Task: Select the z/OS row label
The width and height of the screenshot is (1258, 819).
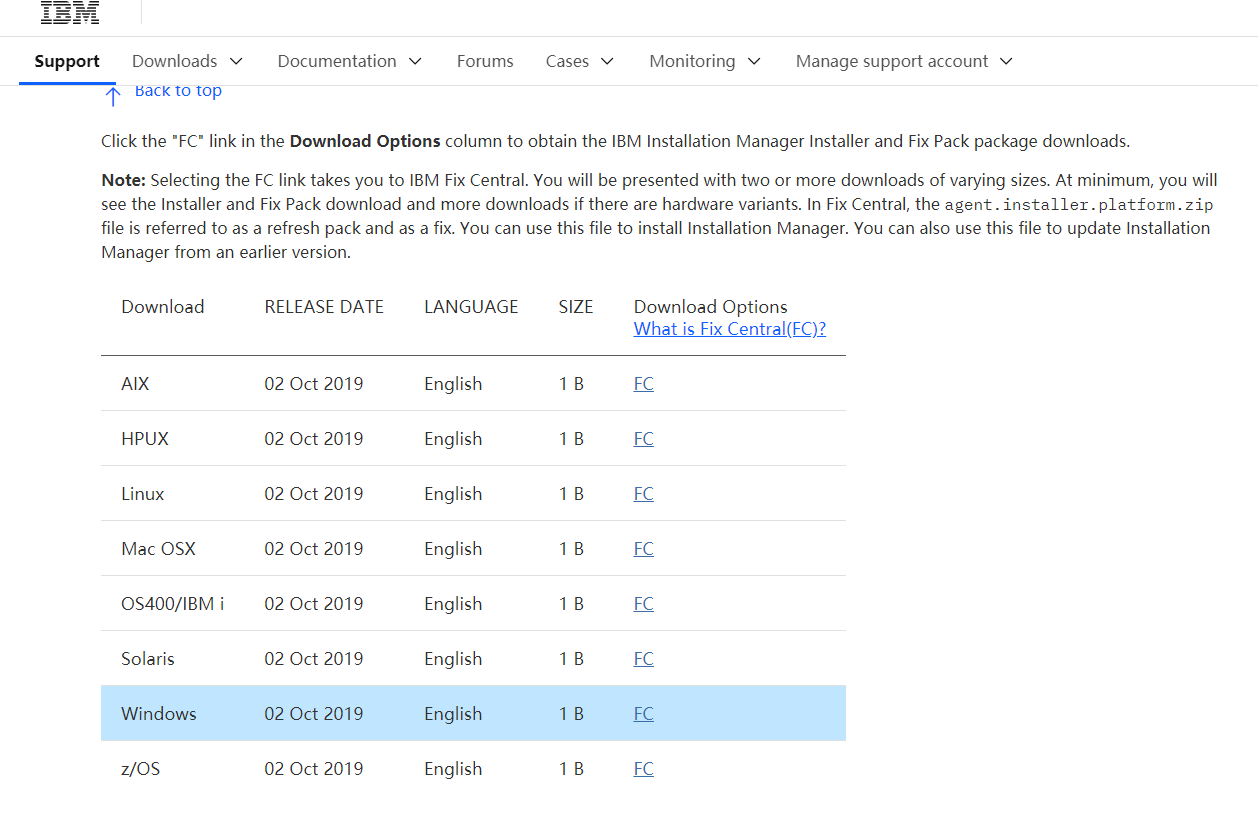Action: point(141,769)
